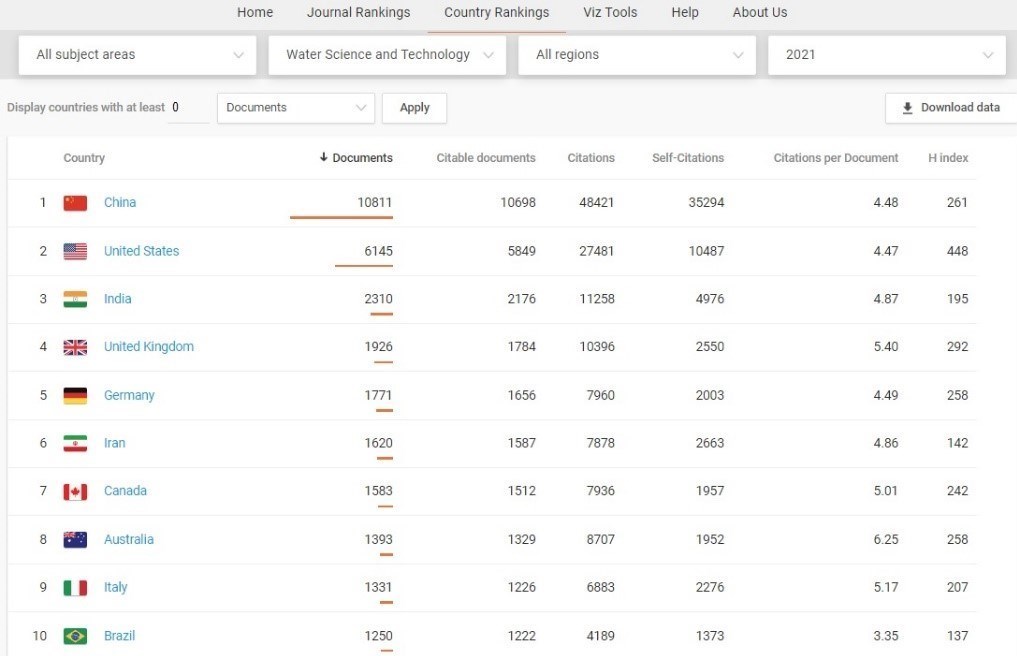Screen dimensions: 1017x656
Task: Click the United States flag icon
Action: click(75, 251)
